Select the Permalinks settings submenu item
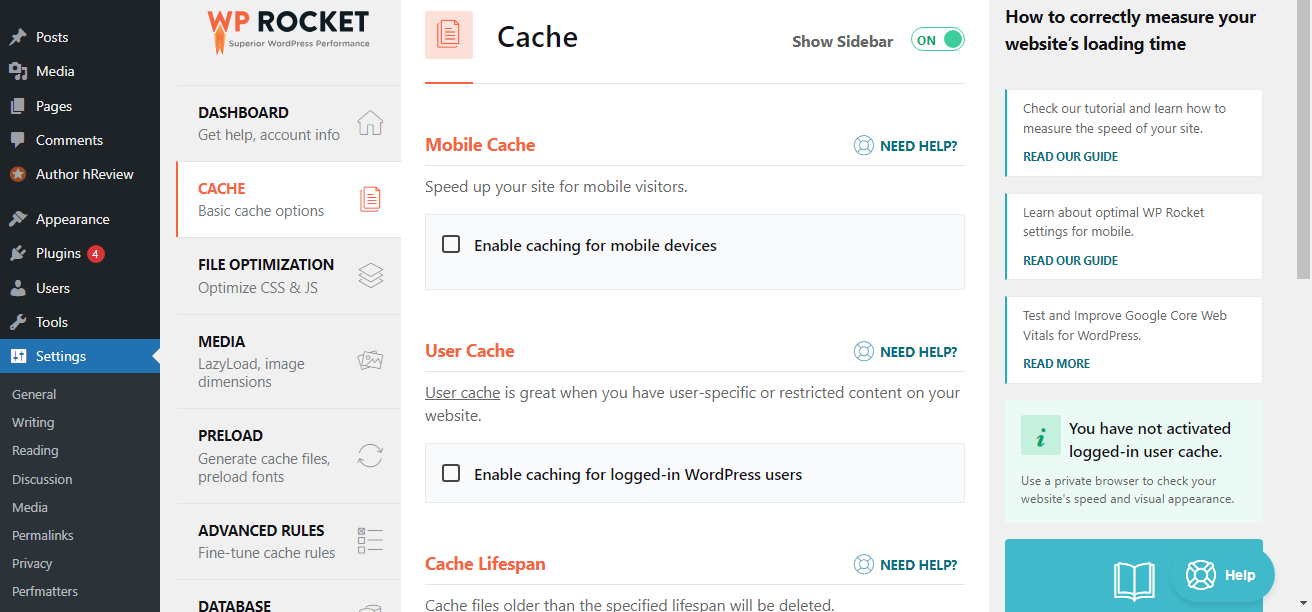 pyautogui.click(x=42, y=535)
